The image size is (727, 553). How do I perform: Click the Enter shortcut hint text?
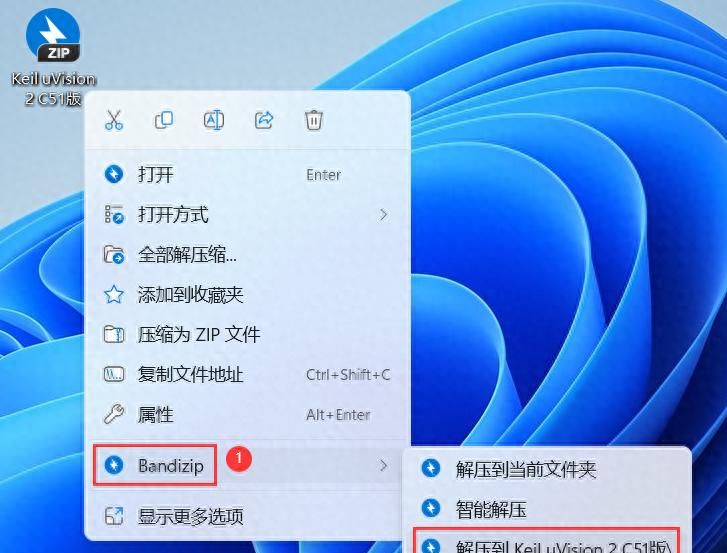point(324,175)
